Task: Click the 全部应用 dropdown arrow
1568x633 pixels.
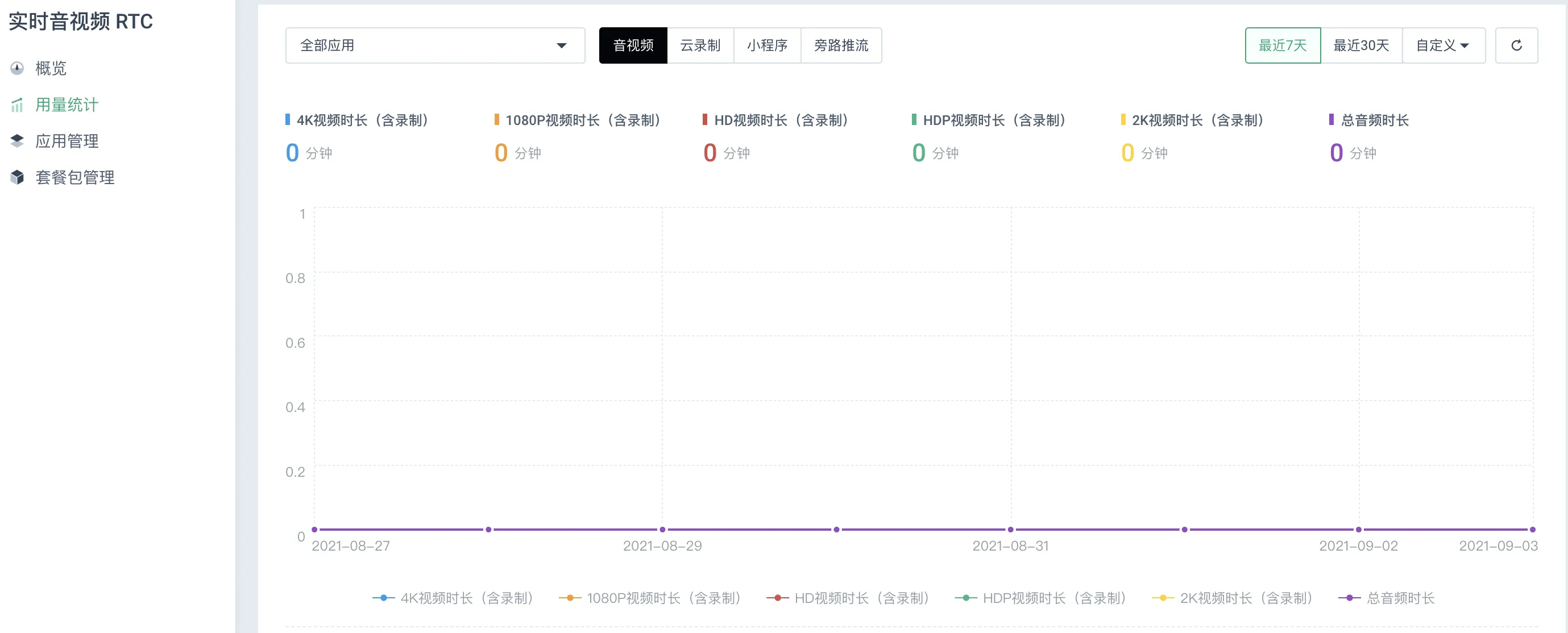Action: tap(561, 45)
